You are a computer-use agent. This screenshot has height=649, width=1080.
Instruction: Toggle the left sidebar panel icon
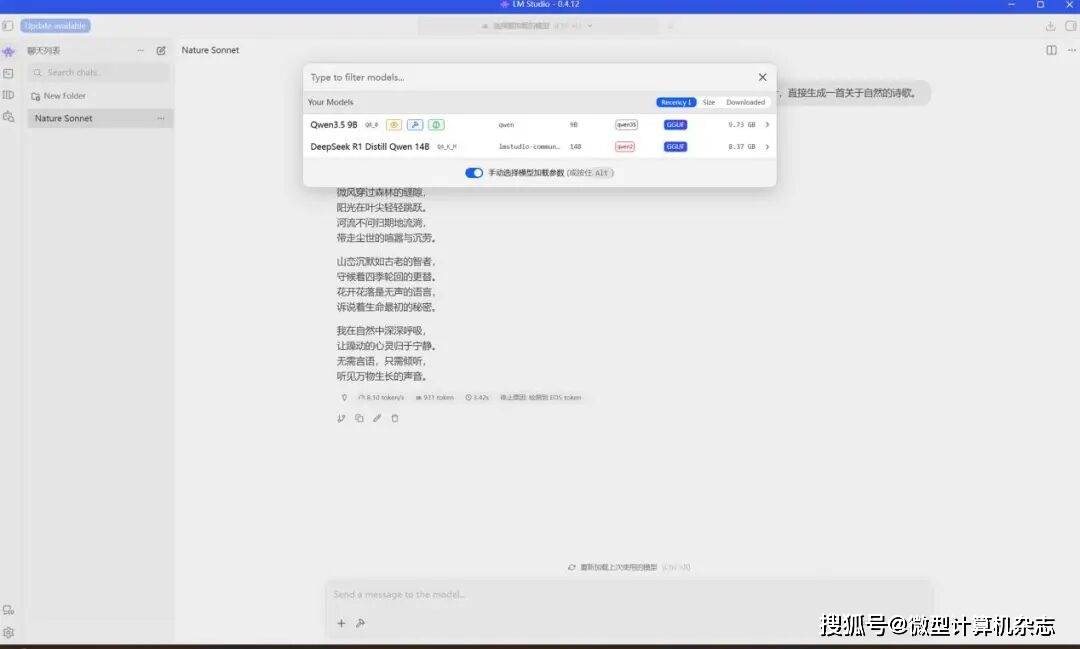[x=8, y=25]
